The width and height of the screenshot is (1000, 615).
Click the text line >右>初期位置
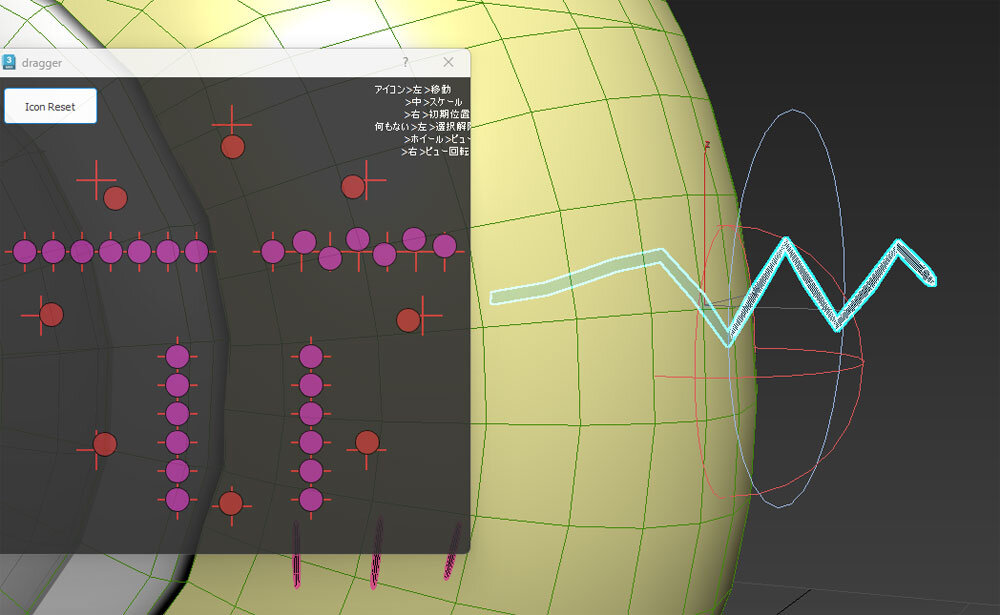point(437,114)
